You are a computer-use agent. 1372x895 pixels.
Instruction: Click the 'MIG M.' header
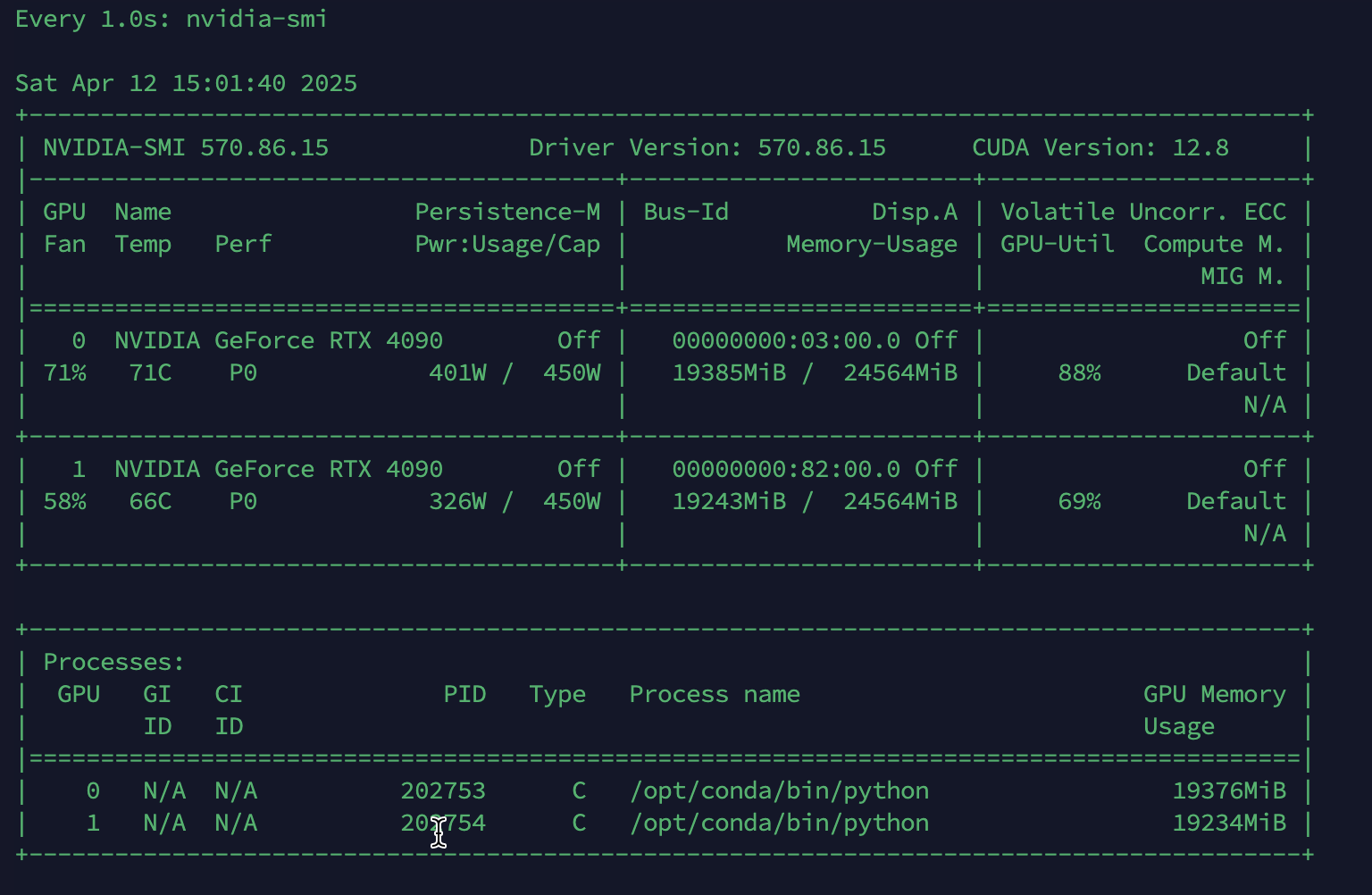click(x=1243, y=276)
